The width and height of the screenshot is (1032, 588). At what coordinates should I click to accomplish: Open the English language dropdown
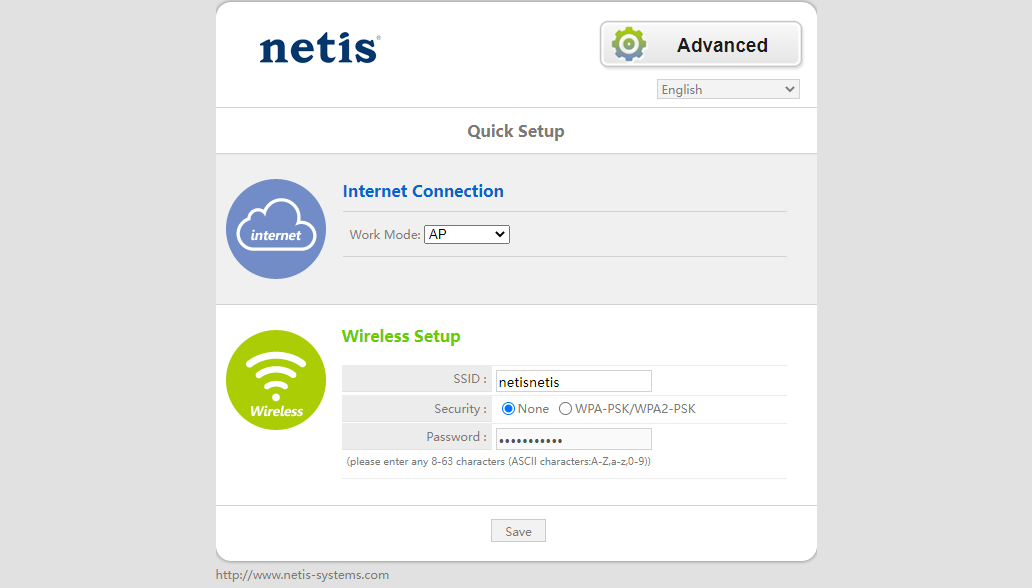(x=728, y=90)
